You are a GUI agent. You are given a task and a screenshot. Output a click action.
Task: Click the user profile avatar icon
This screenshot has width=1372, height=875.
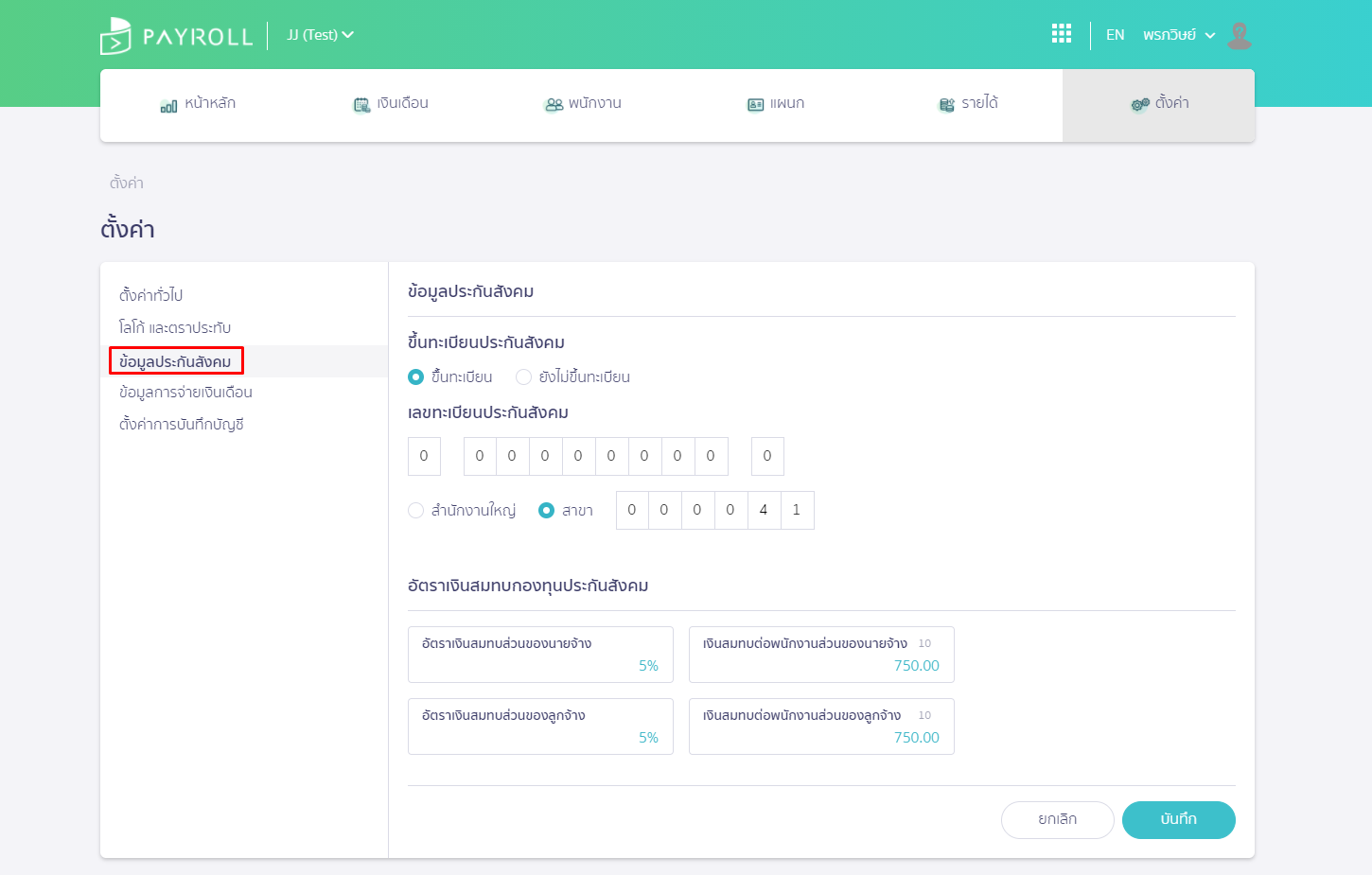click(x=1239, y=36)
